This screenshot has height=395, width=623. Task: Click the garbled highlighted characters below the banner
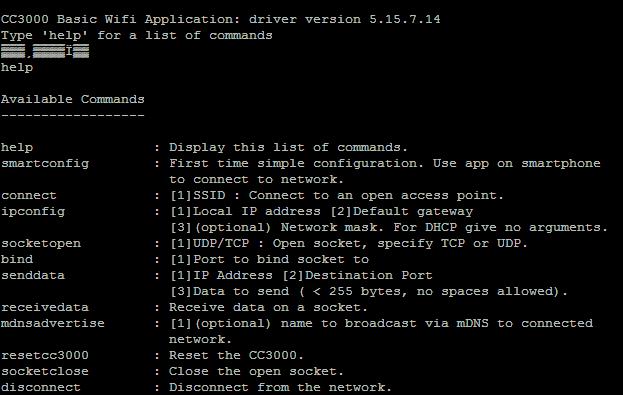point(45,51)
